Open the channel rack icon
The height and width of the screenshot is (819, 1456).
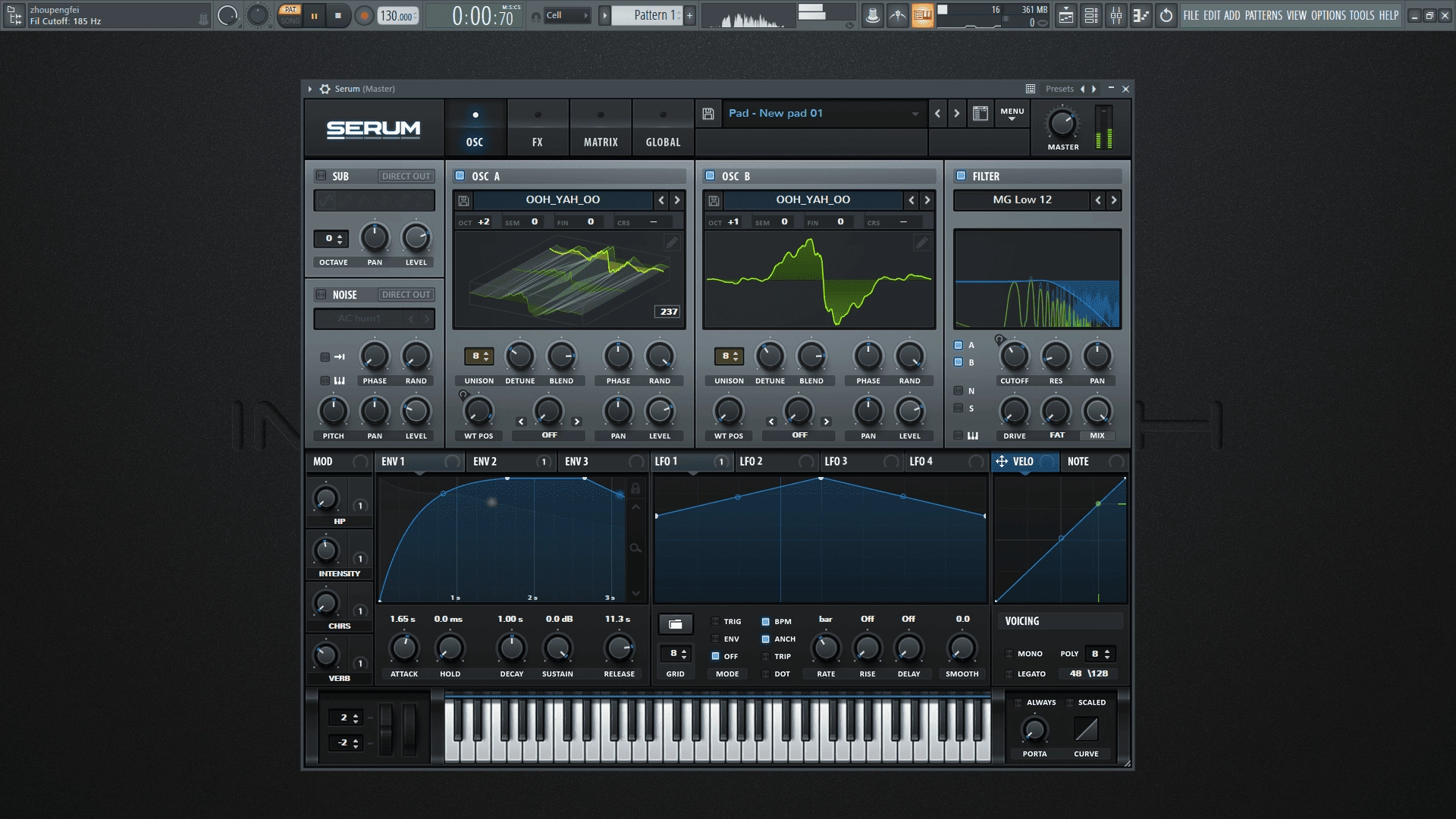click(1091, 15)
